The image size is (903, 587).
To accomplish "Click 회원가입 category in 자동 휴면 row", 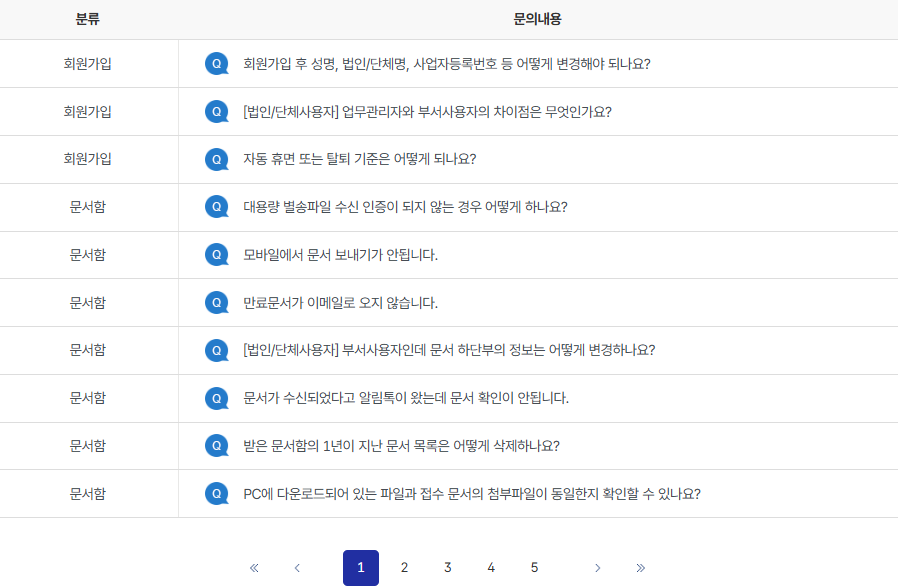I will click(x=88, y=160).
